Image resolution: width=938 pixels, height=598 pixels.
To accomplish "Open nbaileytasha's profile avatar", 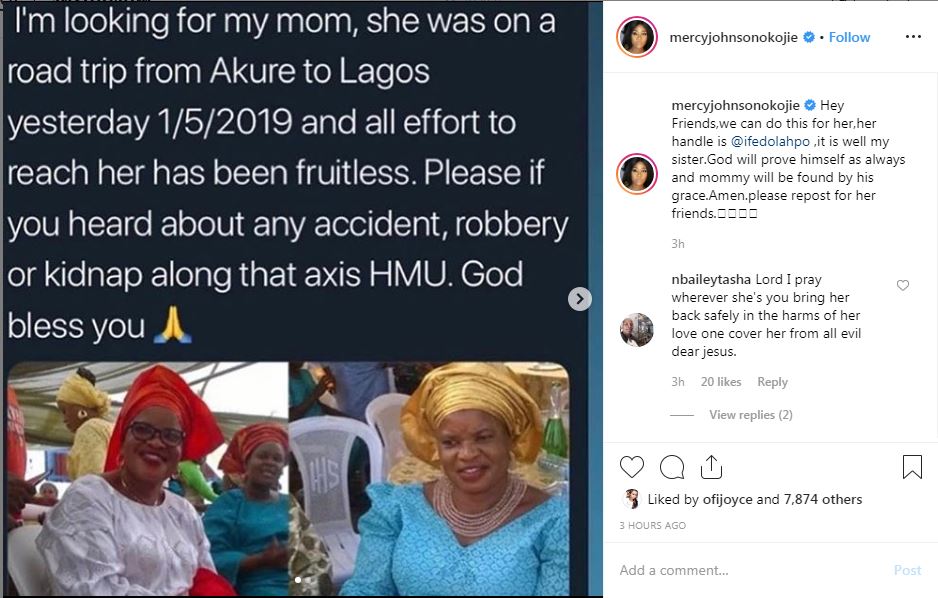I will point(637,330).
